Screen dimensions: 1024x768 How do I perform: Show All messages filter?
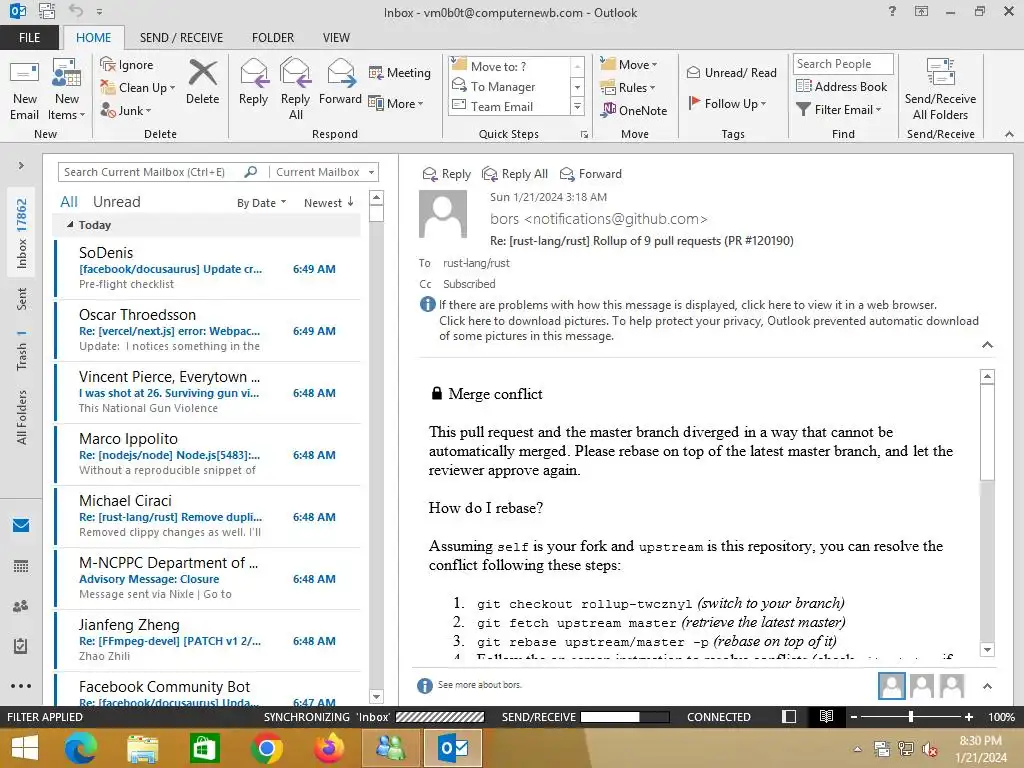click(69, 202)
